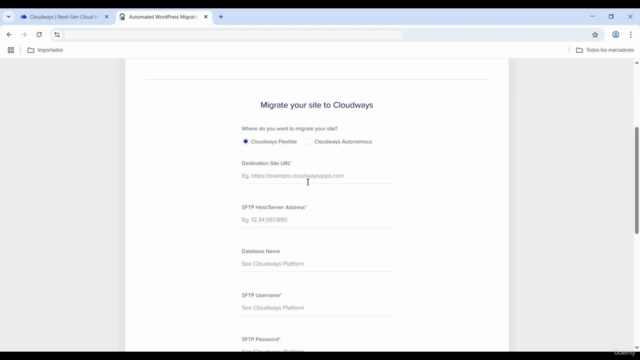
Task: Open the tab search dropdown arrow
Action: click(9, 17)
